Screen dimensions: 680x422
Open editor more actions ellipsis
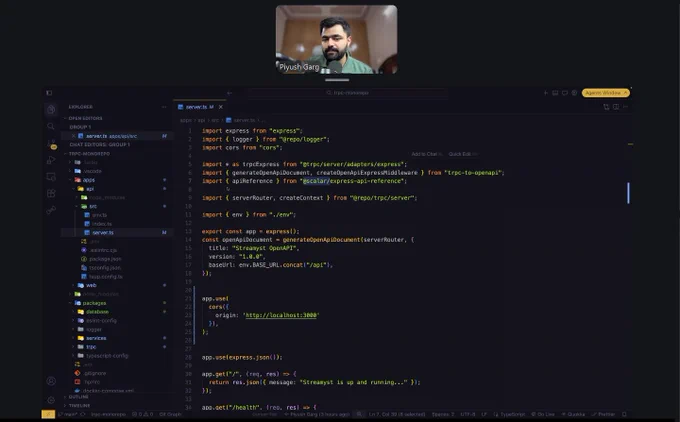point(625,107)
